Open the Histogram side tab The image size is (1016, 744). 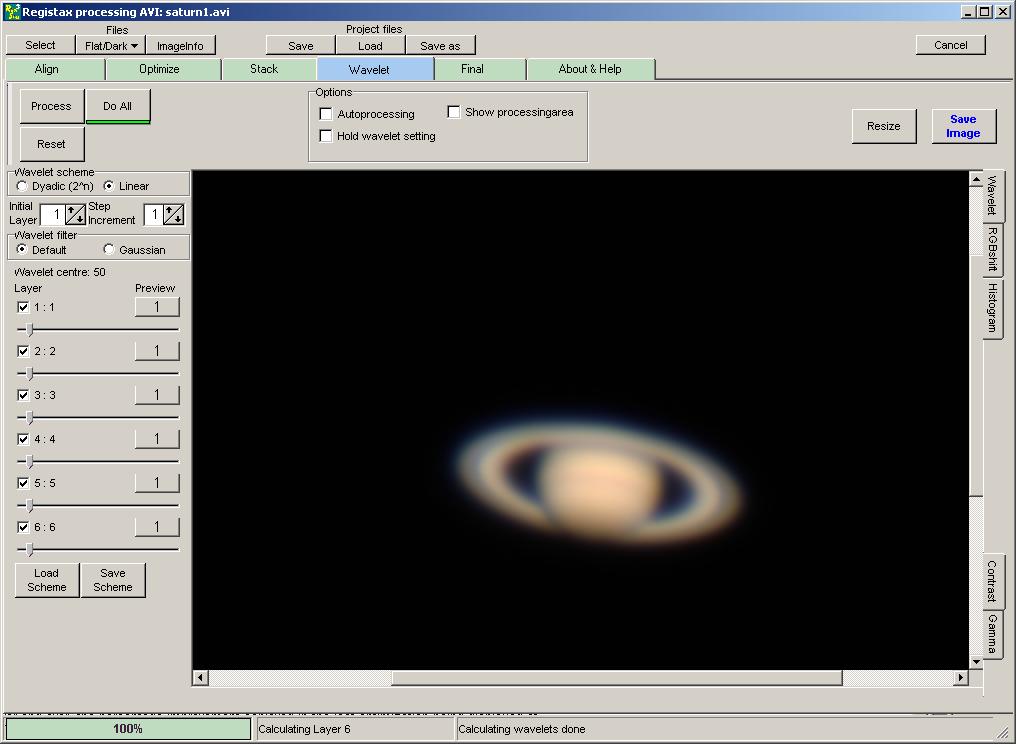pyautogui.click(x=992, y=308)
